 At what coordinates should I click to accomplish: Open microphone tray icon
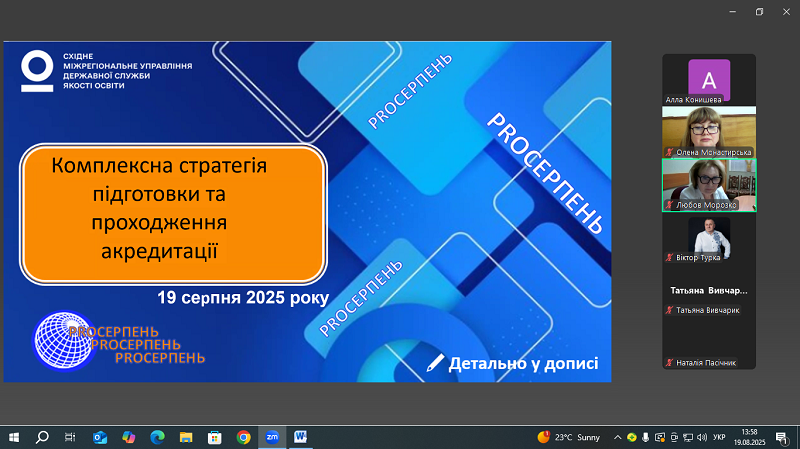[645, 437]
